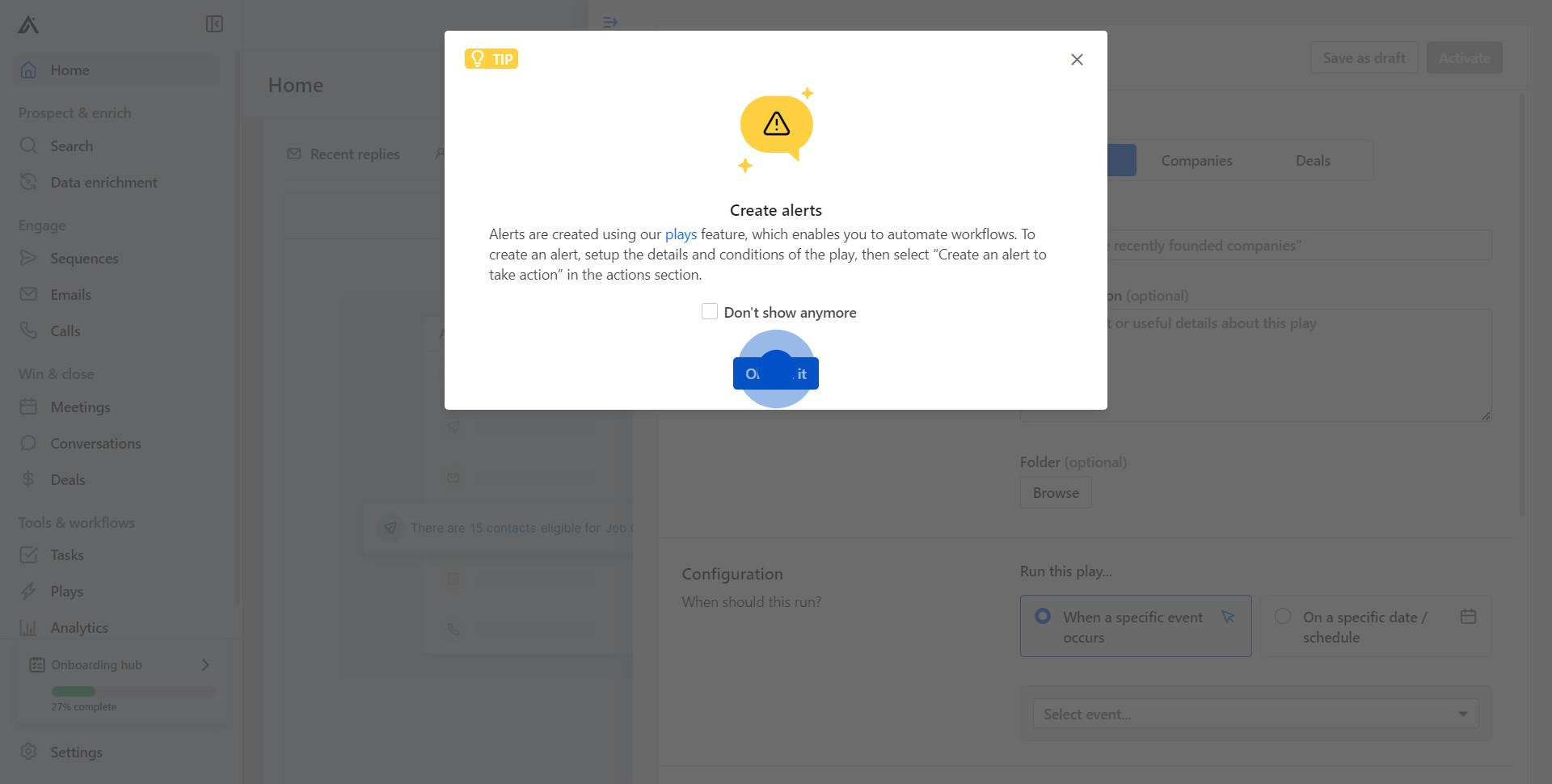This screenshot has height=784, width=1552.
Task: Click the Meetings calendar icon
Action: (x=28, y=407)
